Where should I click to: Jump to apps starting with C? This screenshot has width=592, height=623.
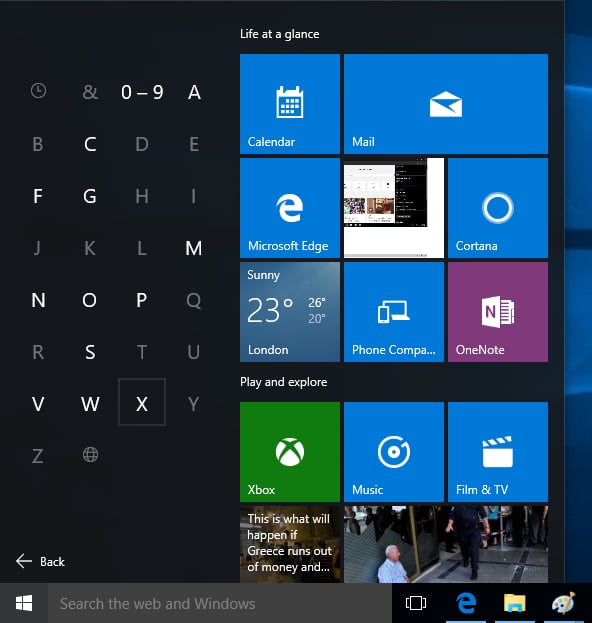90,144
